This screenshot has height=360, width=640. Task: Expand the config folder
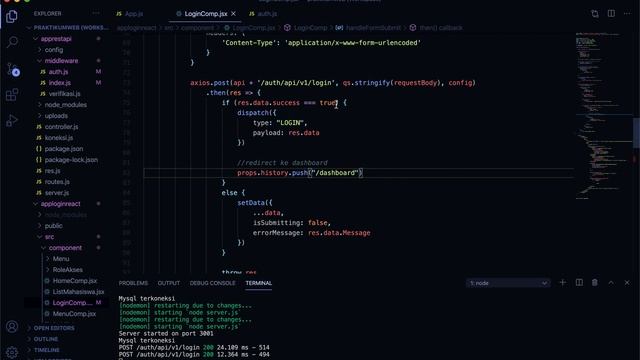click(54, 50)
